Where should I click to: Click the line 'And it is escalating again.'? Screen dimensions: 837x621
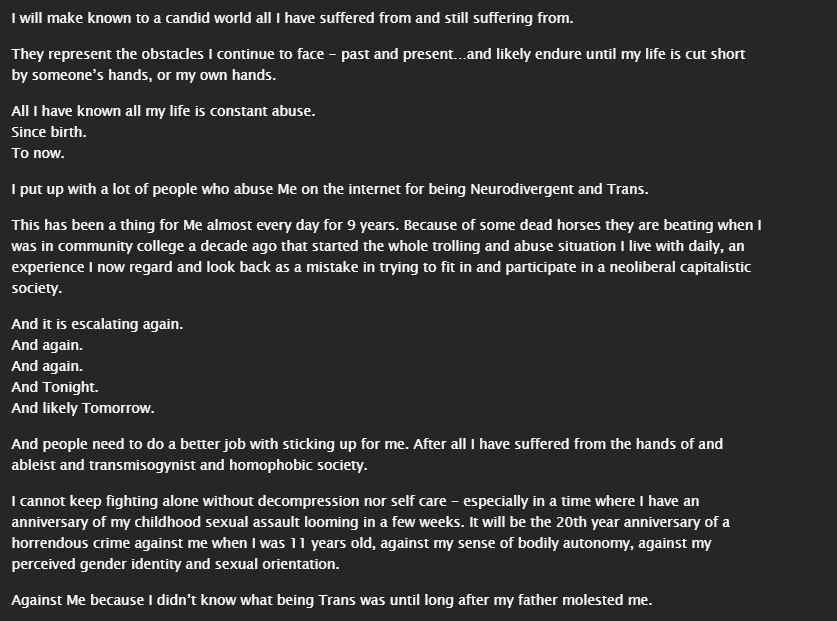click(x=97, y=324)
